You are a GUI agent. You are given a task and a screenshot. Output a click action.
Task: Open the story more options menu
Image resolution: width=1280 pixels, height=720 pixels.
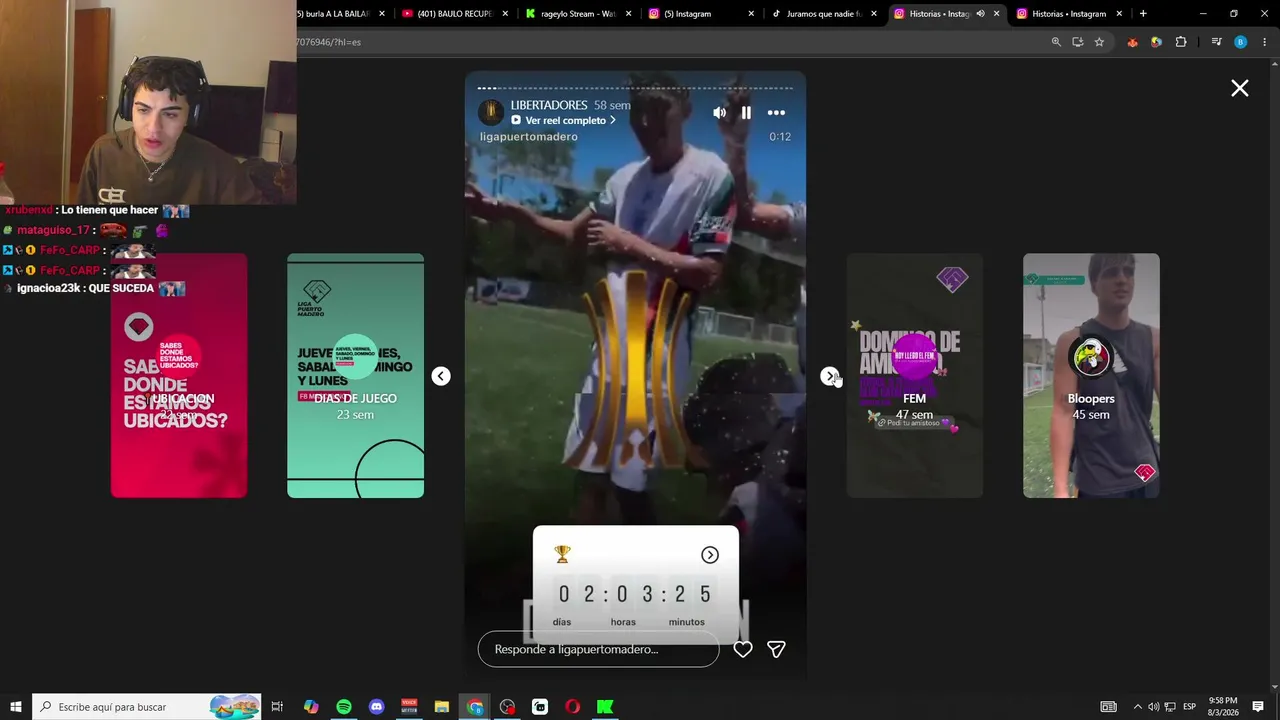pos(776,113)
